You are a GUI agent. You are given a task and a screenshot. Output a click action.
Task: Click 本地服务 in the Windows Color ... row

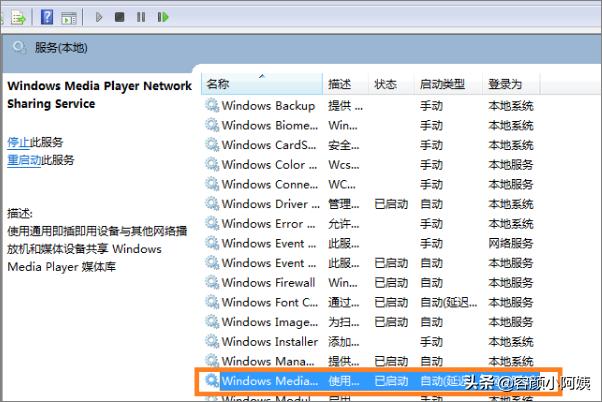pos(511,165)
